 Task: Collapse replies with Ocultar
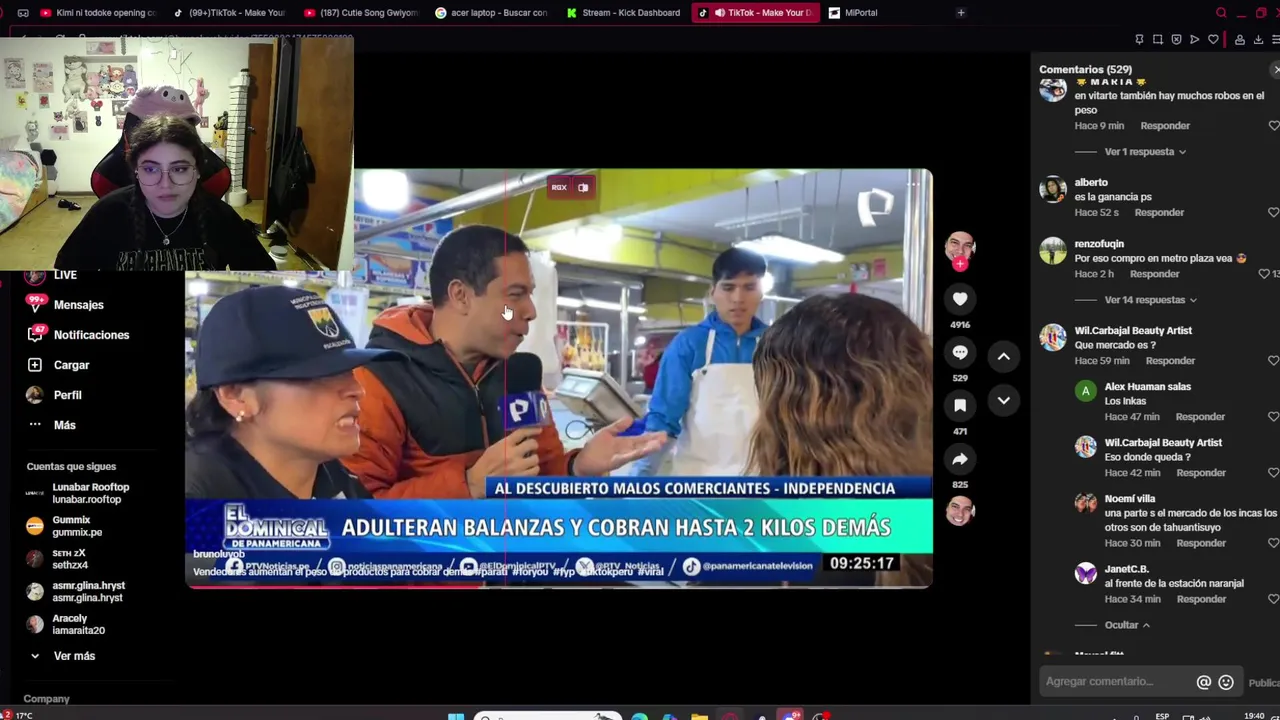pos(1127,625)
